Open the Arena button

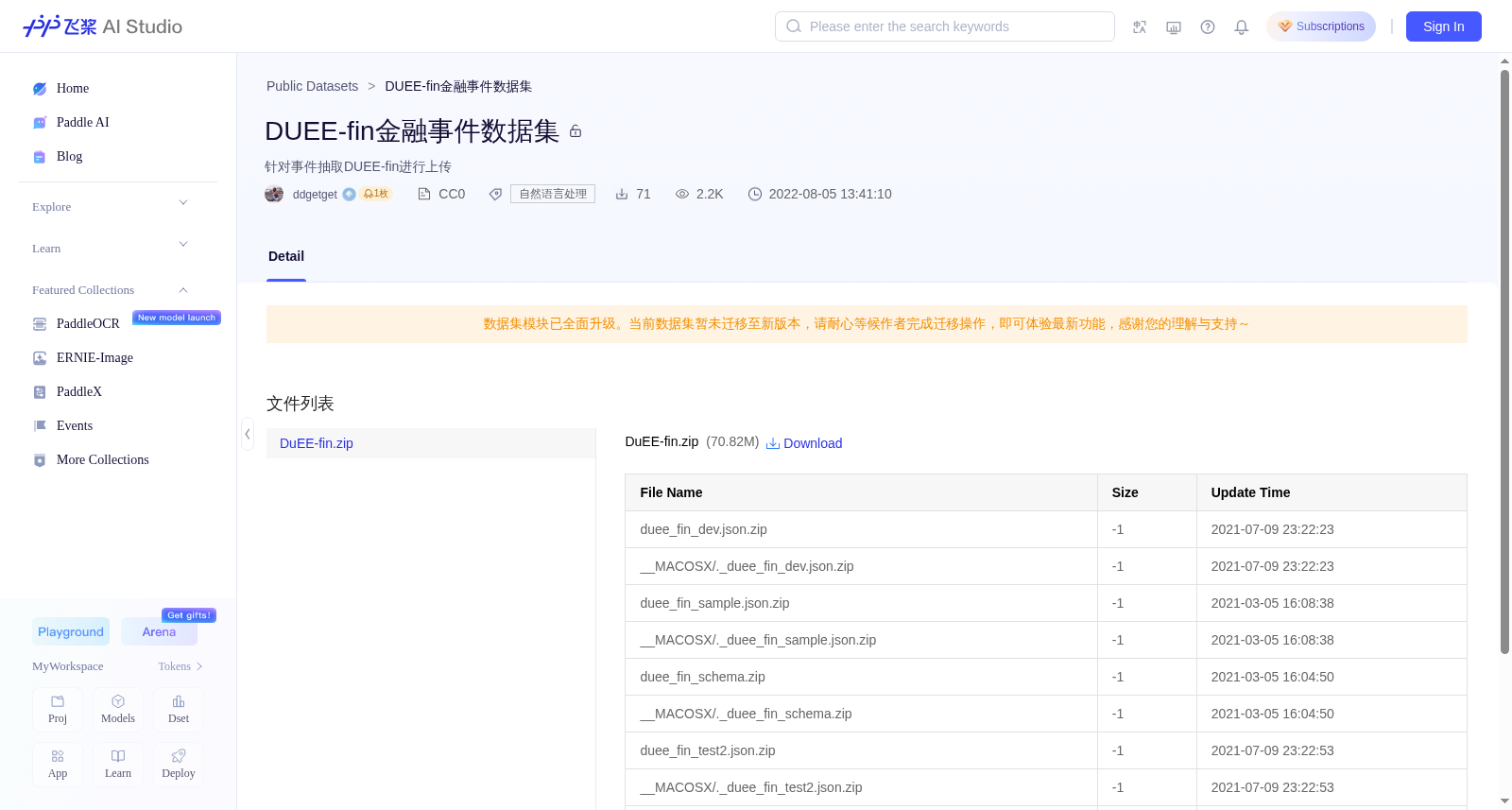click(x=159, y=631)
